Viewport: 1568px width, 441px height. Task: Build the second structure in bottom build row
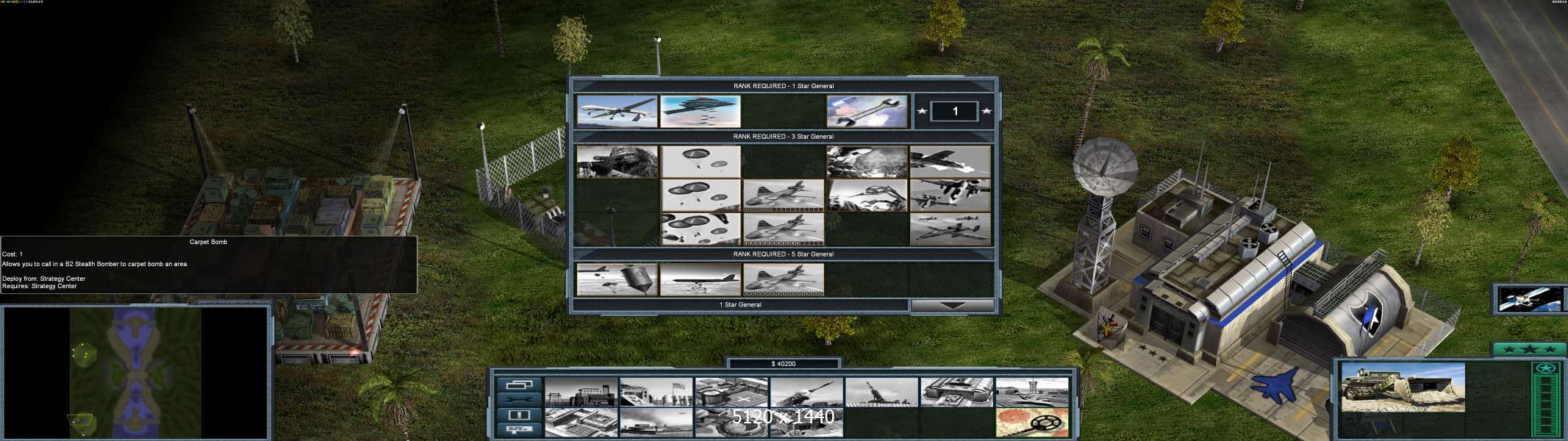[x=656, y=423]
